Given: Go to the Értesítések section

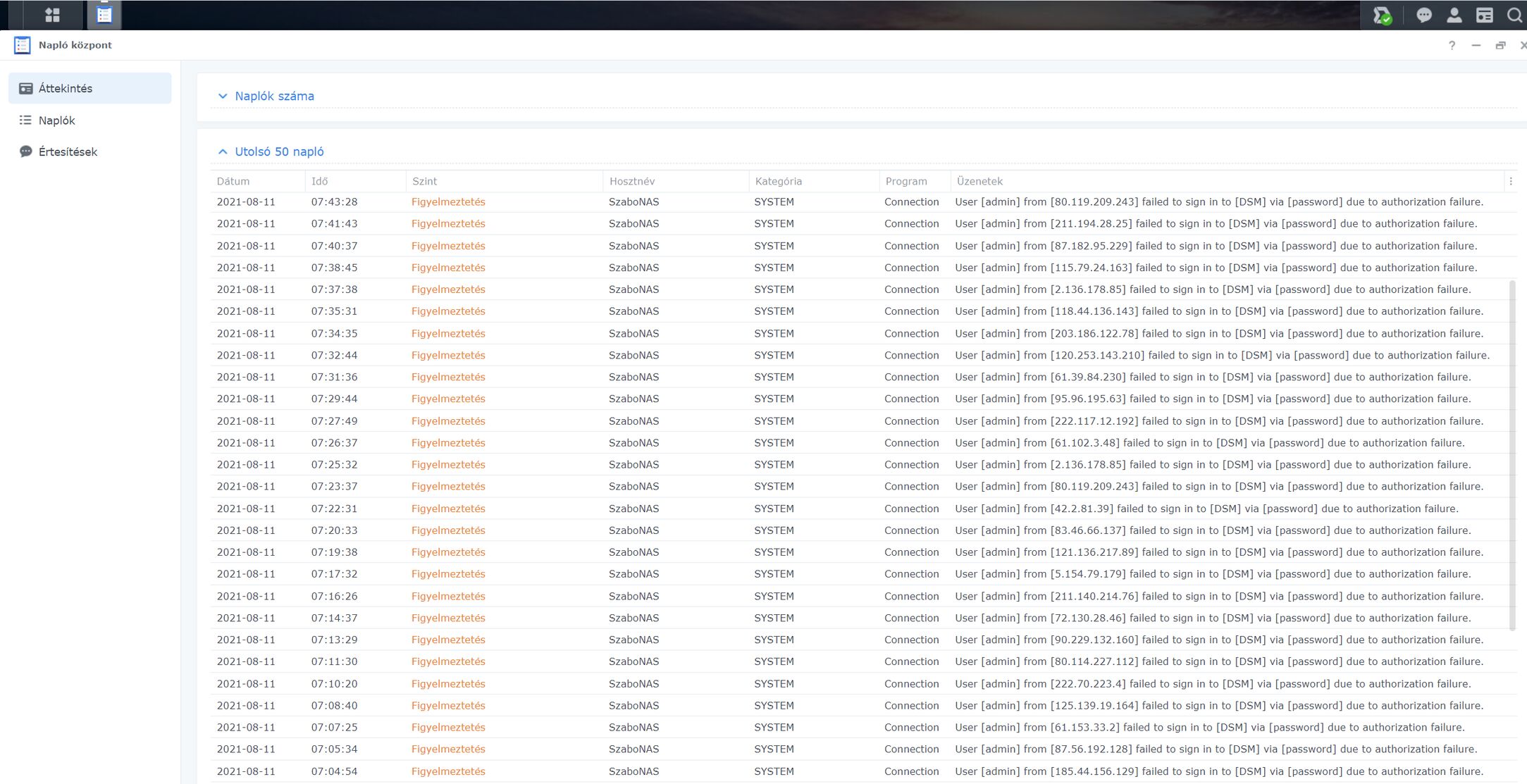Looking at the screenshot, I should [90, 151].
